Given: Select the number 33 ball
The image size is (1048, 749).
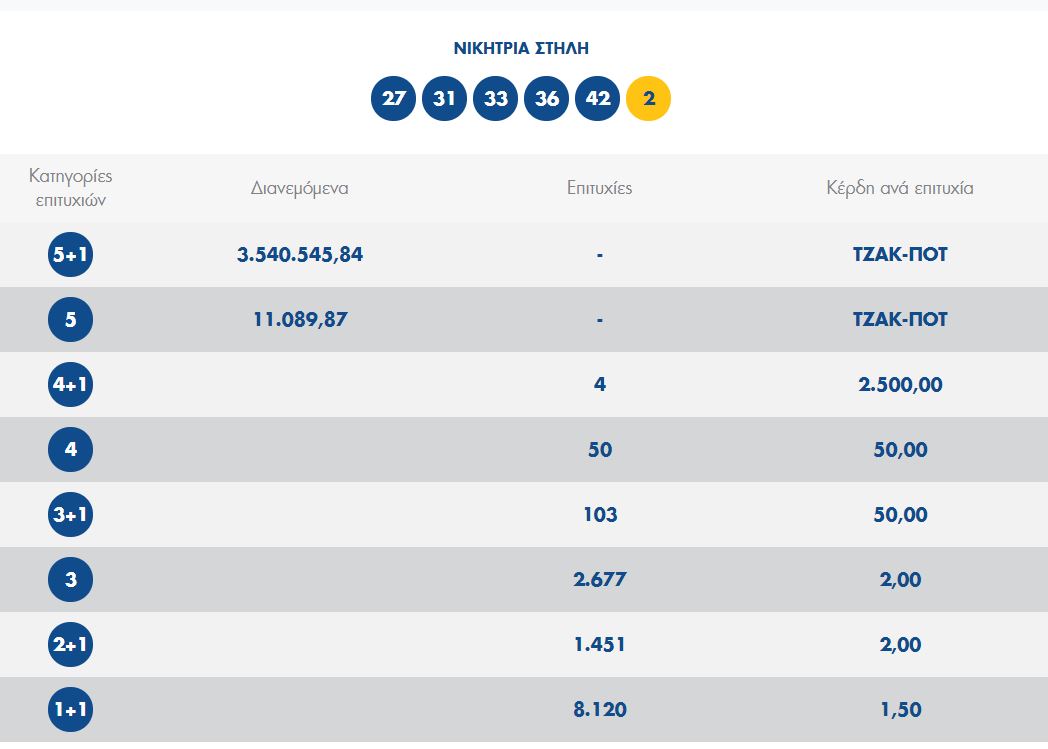Looking at the screenshot, I should (495, 99).
